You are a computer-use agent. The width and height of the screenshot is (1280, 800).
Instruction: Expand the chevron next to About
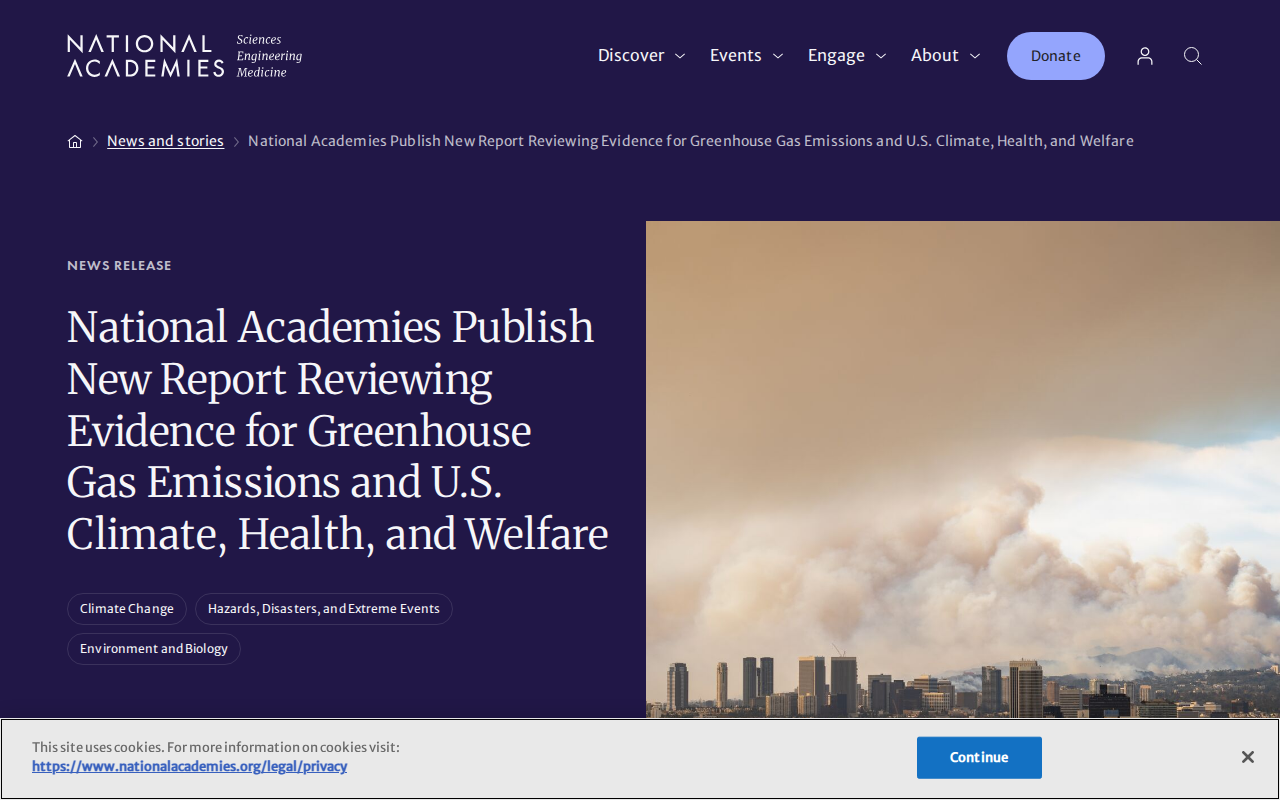tap(975, 56)
